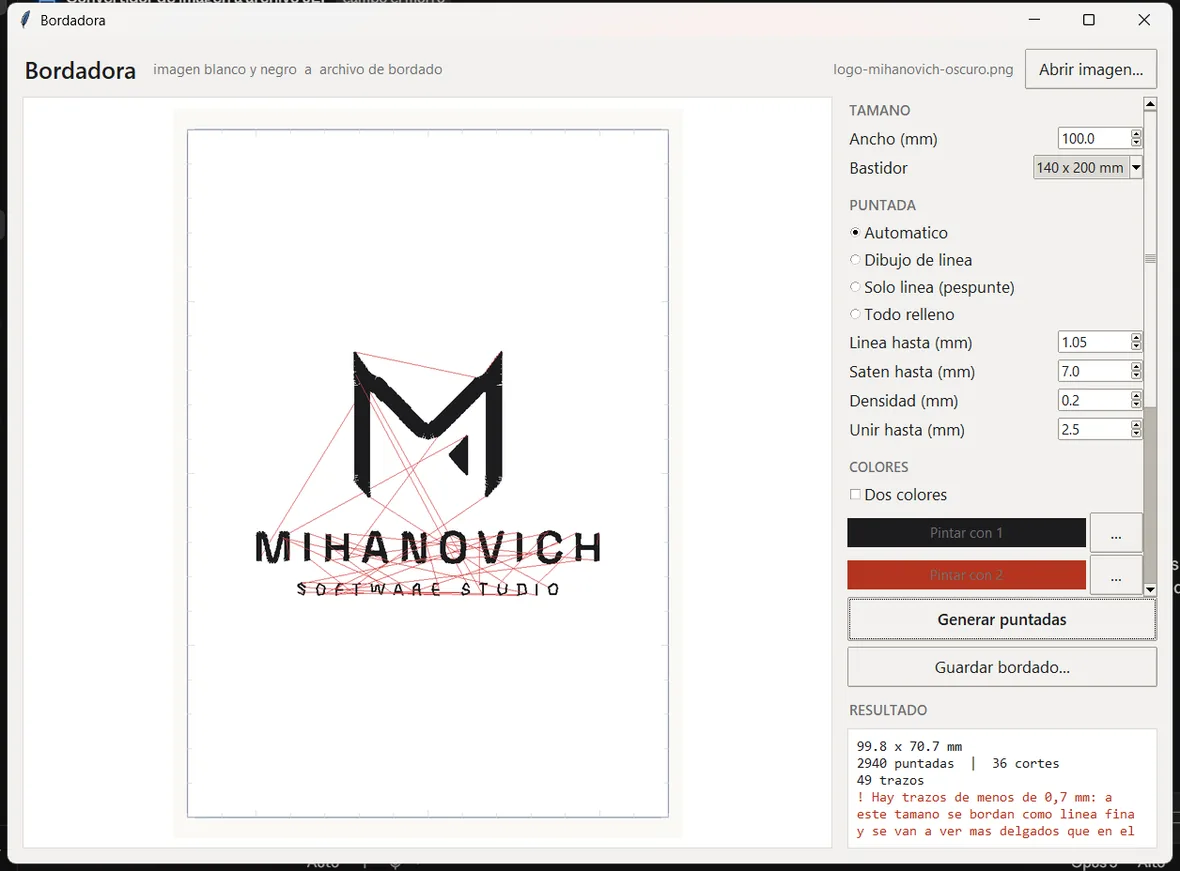Click the RESULTADO section heading
This screenshot has width=1180, height=871.
tap(888, 711)
